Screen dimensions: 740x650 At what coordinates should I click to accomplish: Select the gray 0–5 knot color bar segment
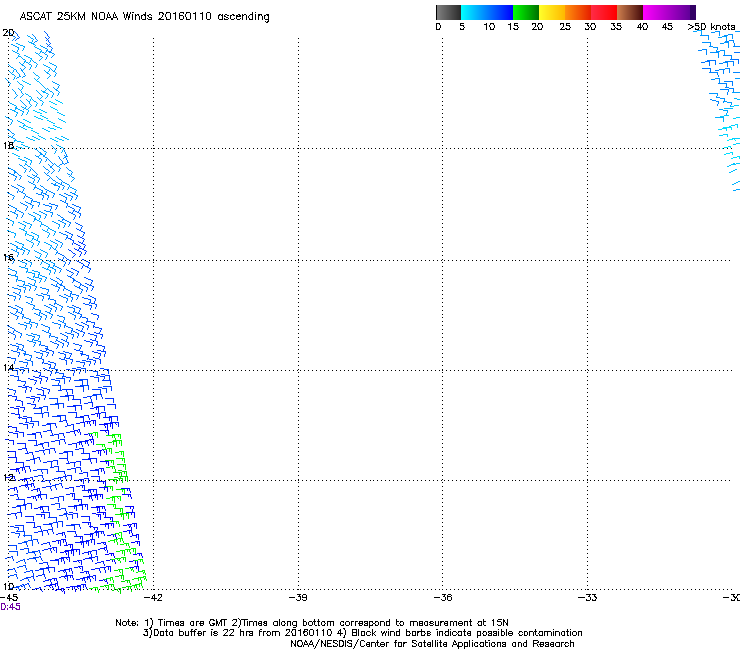(x=448, y=12)
